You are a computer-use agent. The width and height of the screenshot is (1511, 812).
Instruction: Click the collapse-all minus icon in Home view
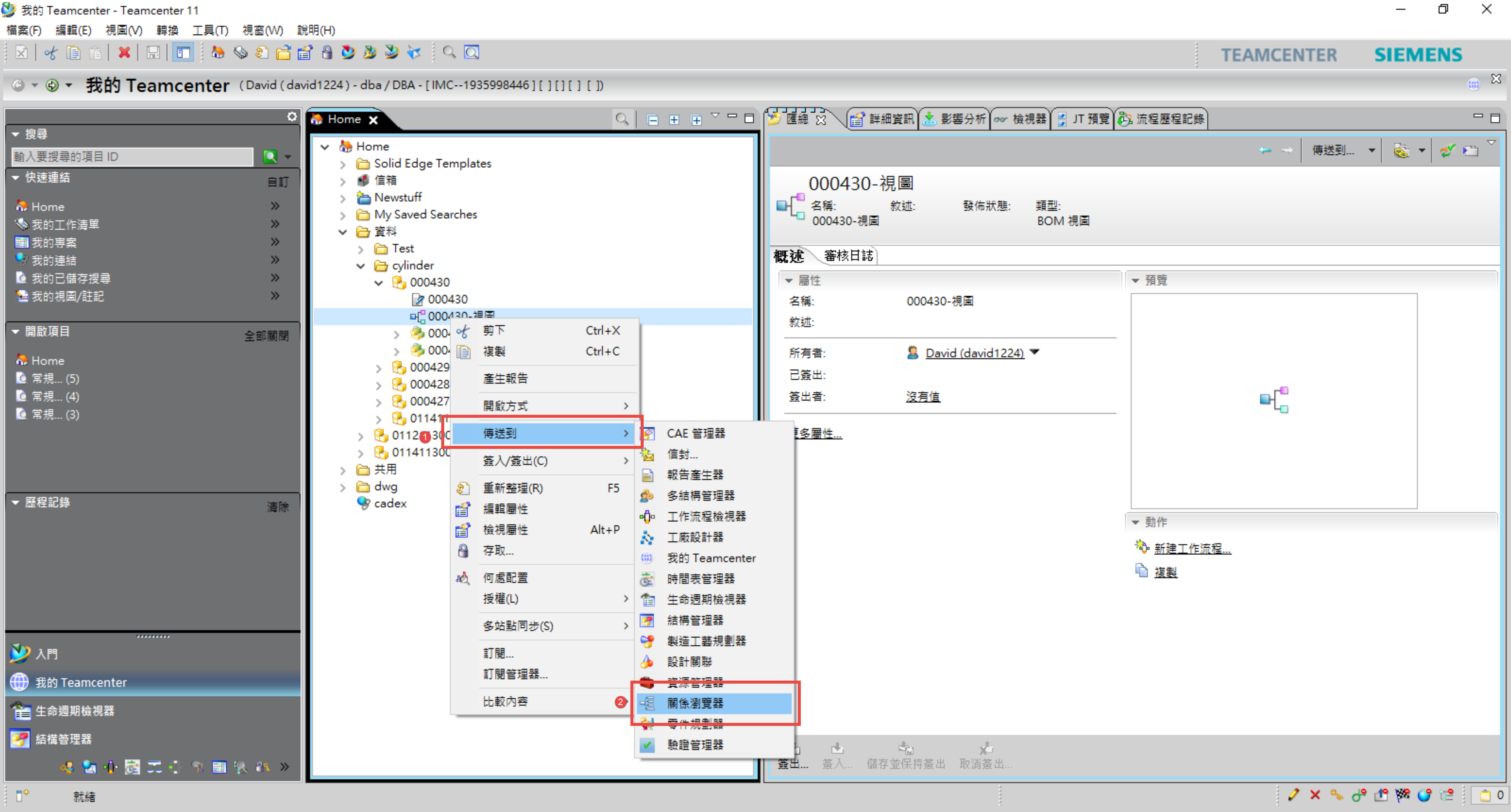(x=652, y=120)
